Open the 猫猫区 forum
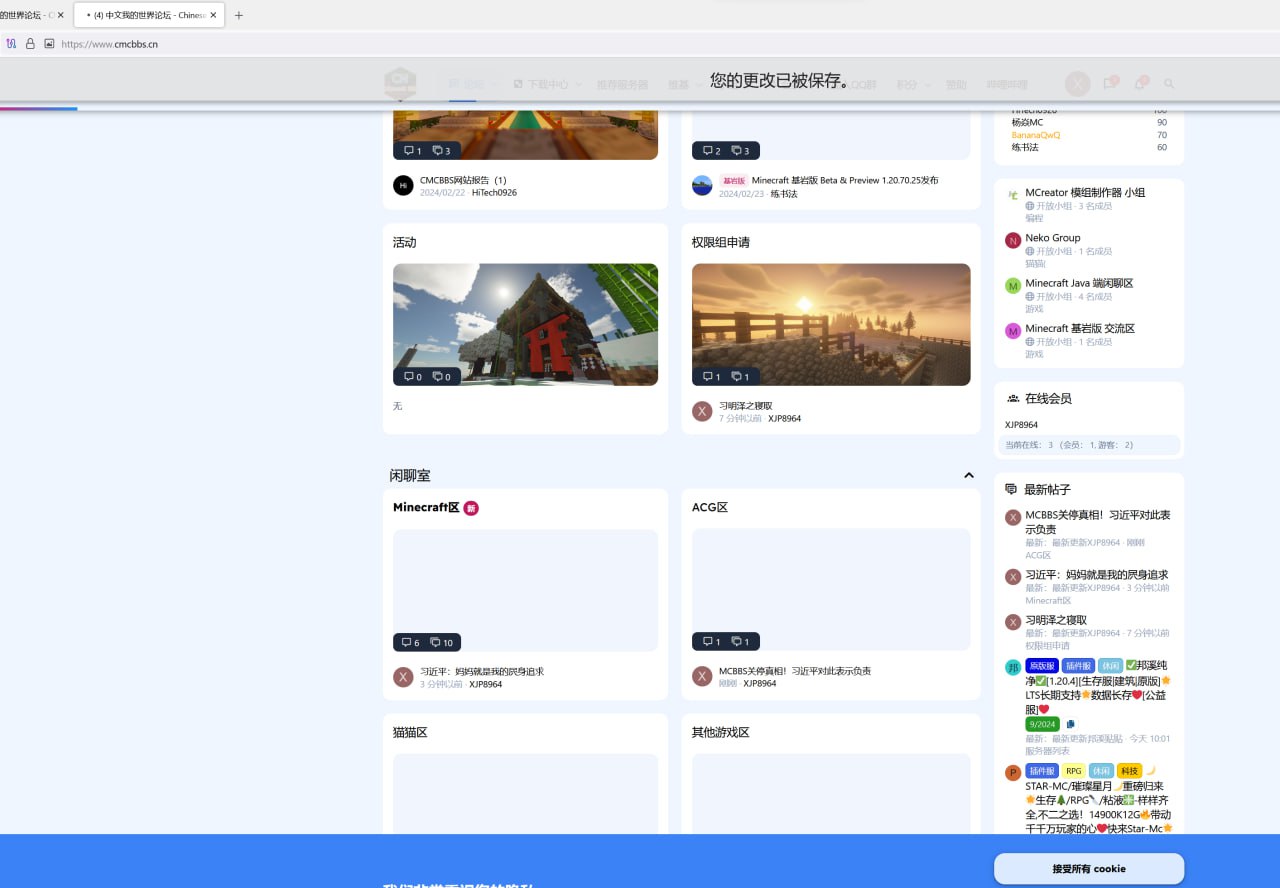The image size is (1280, 888). tap(410, 732)
